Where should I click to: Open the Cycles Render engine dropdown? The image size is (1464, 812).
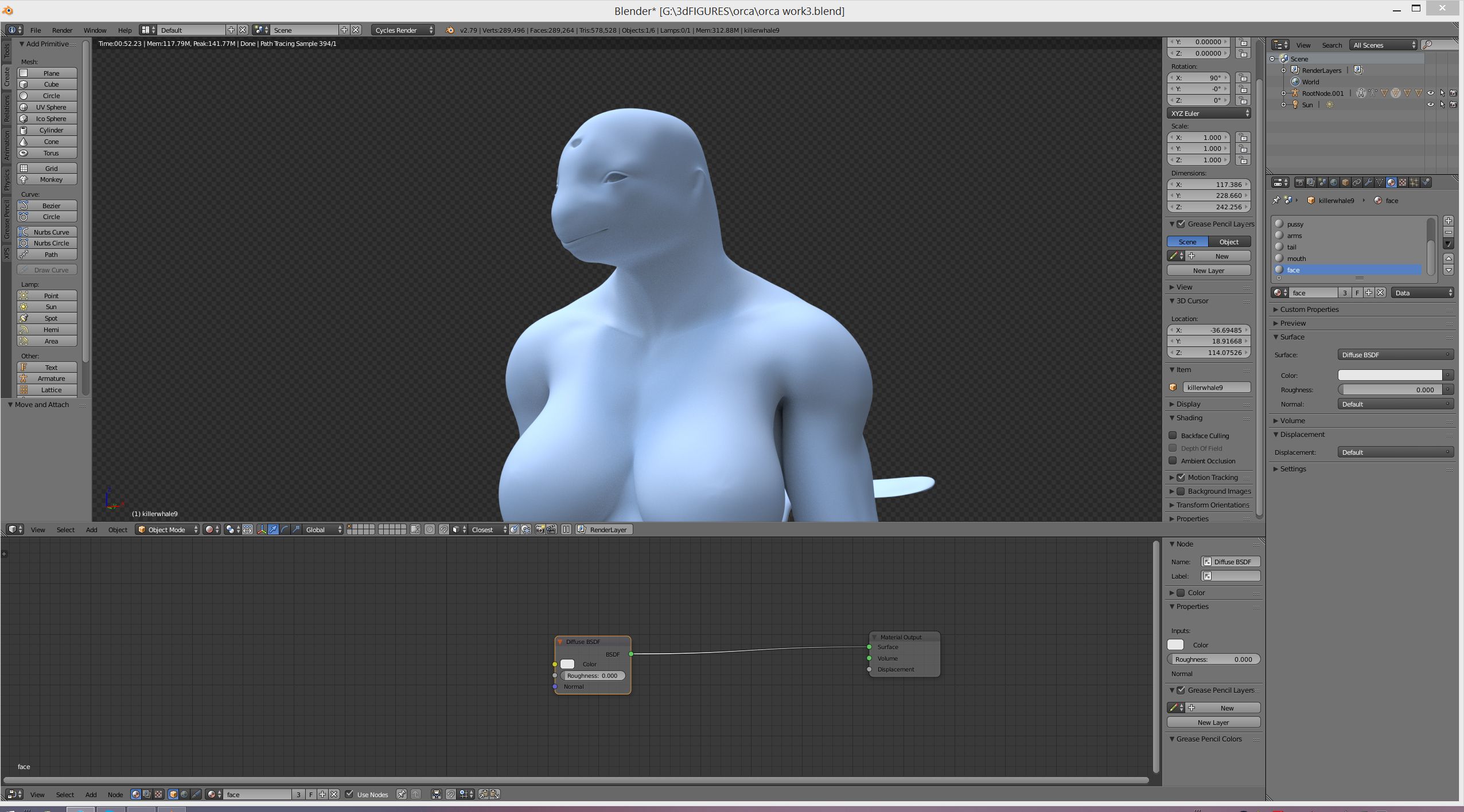pyautogui.click(x=403, y=30)
